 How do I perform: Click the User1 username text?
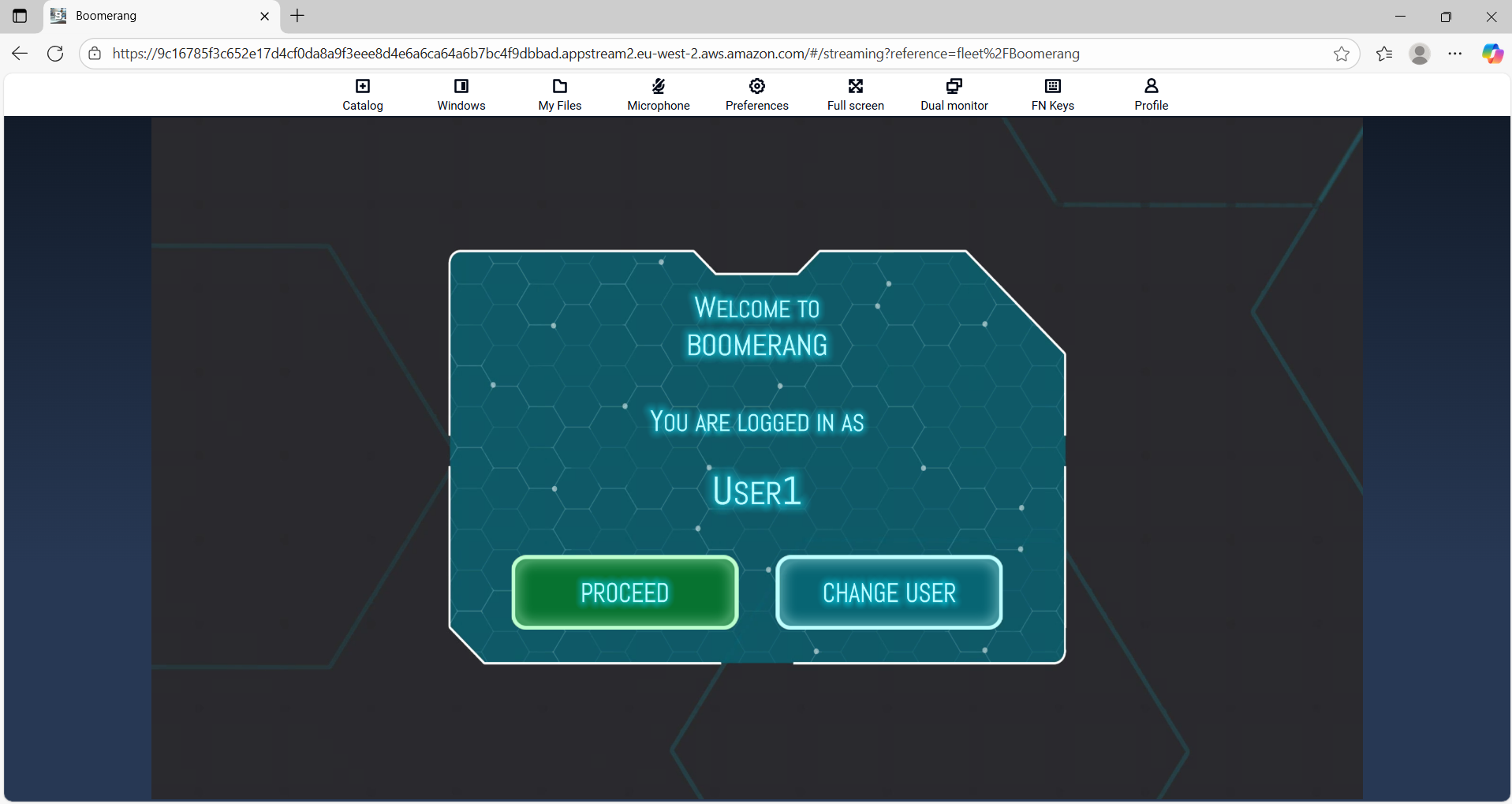click(x=757, y=491)
